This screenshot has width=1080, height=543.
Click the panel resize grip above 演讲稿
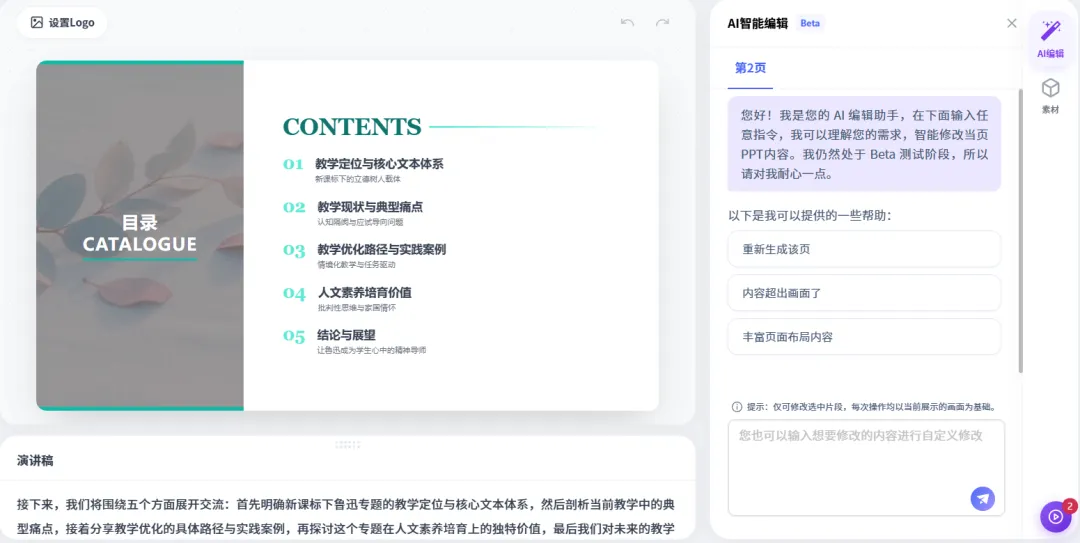348,445
